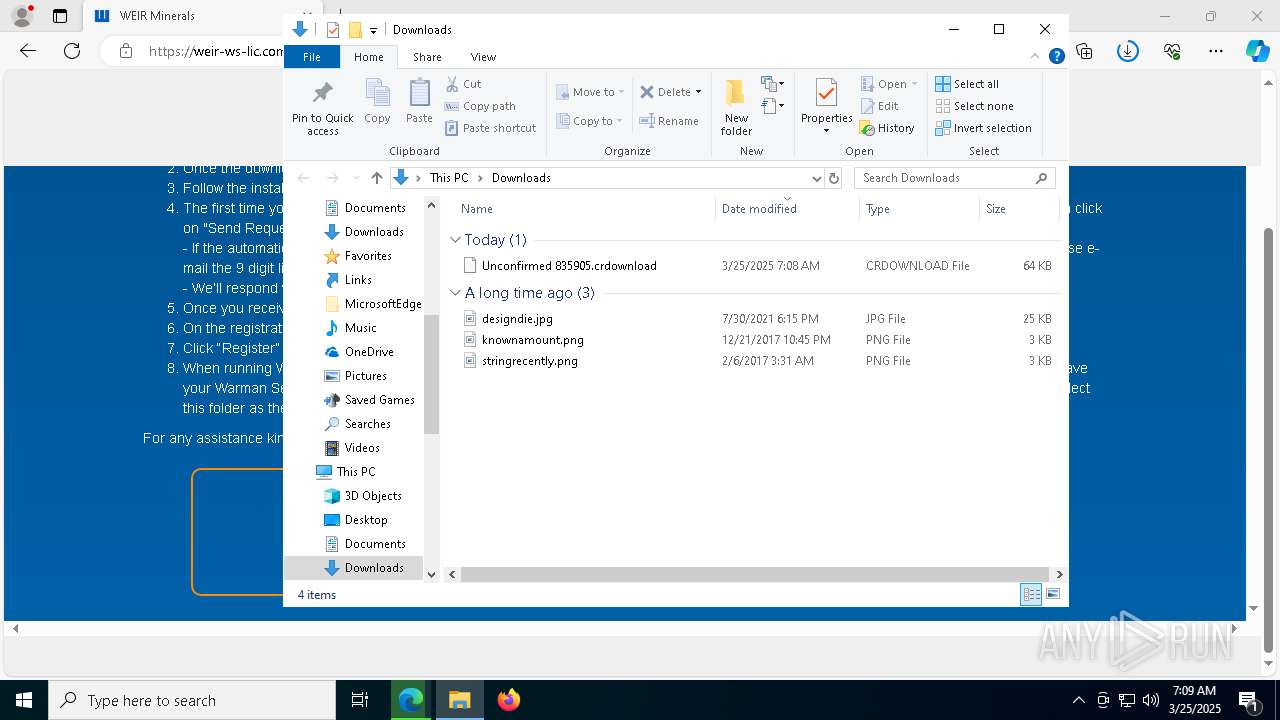The image size is (1280, 720).
Task: Open Firefox from the taskbar
Action: tap(509, 700)
